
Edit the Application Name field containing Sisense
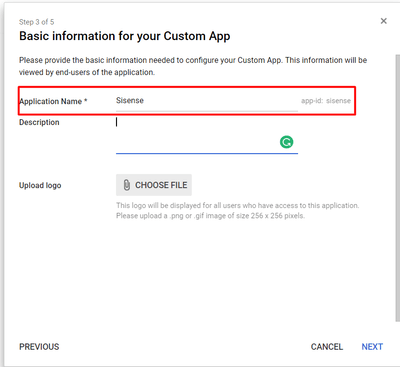207,101
